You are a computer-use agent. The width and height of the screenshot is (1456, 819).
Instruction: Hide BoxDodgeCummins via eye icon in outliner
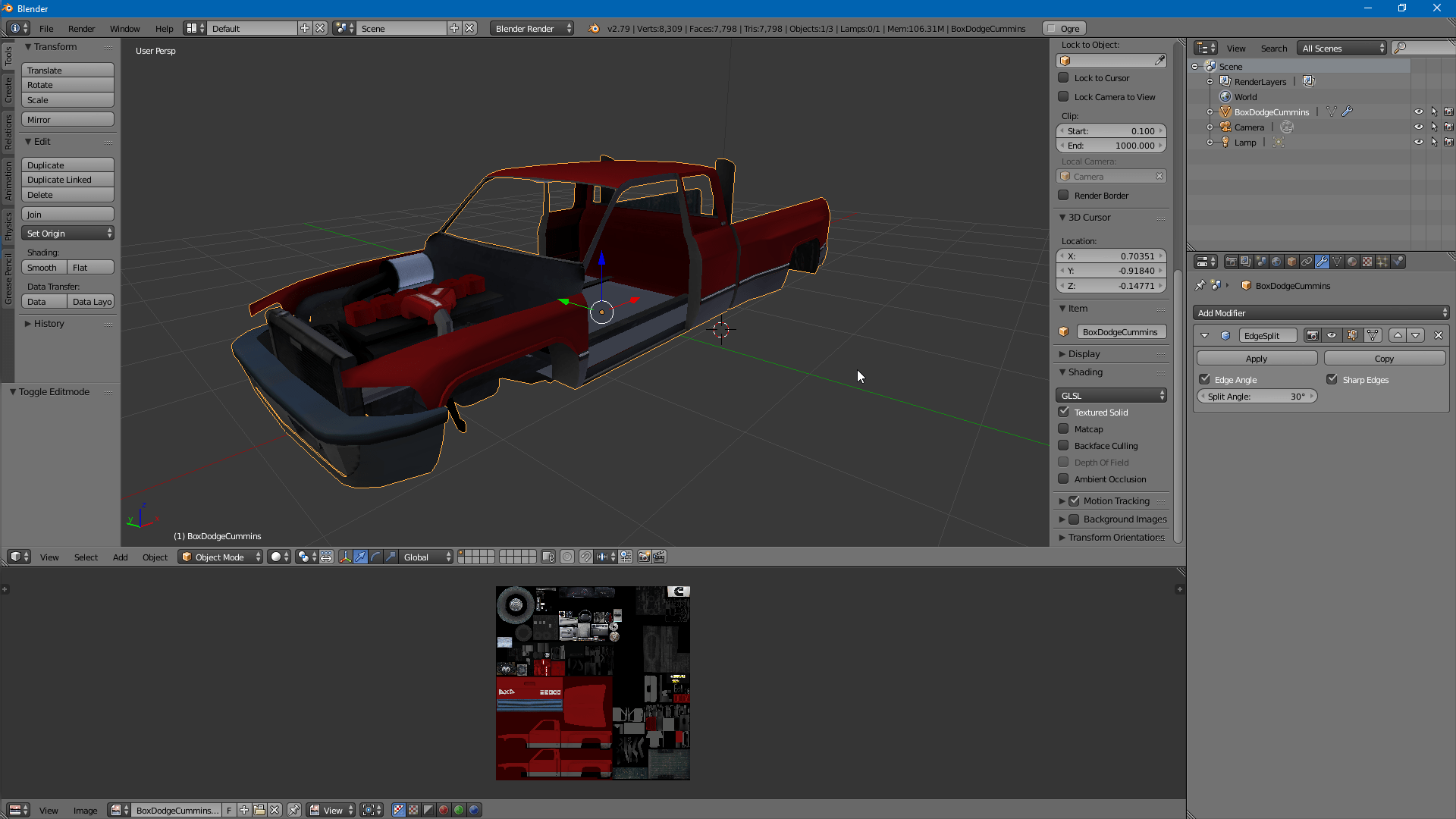tap(1418, 111)
